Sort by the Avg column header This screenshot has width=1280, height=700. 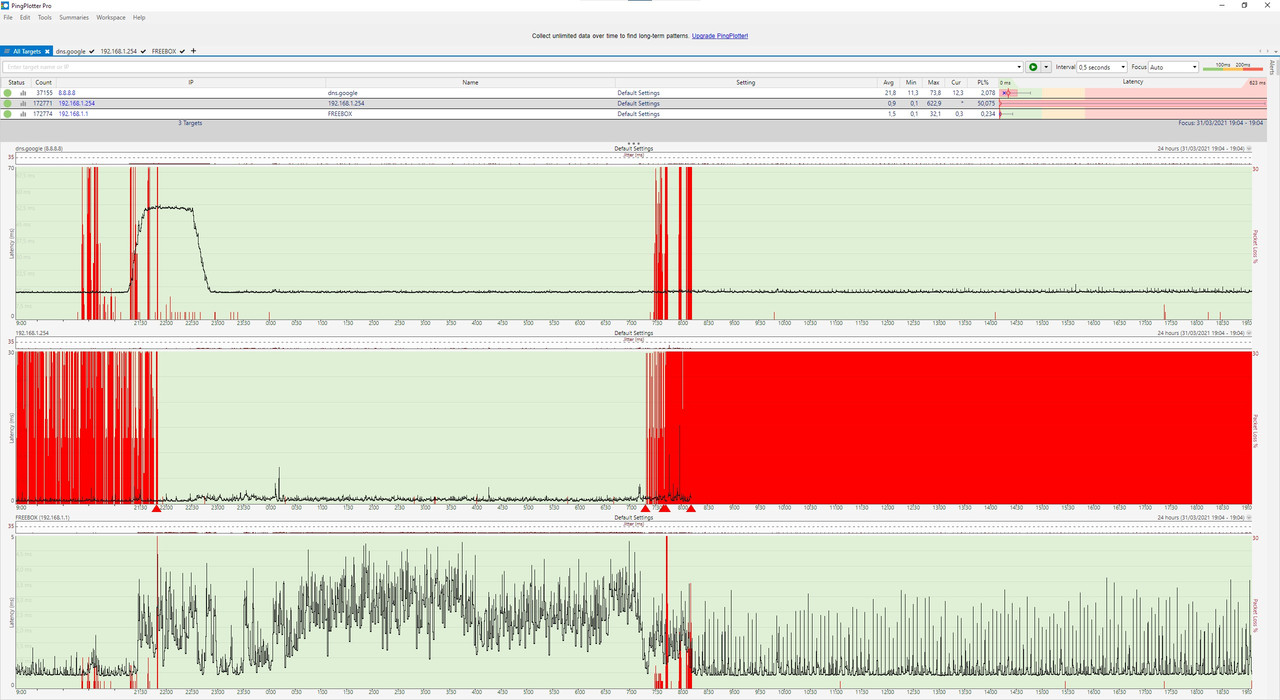pyautogui.click(x=889, y=82)
